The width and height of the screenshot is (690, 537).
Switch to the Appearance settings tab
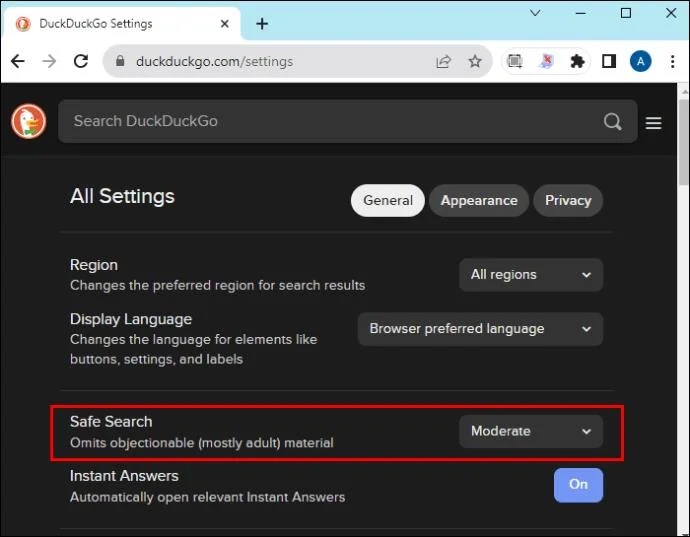pyautogui.click(x=479, y=200)
